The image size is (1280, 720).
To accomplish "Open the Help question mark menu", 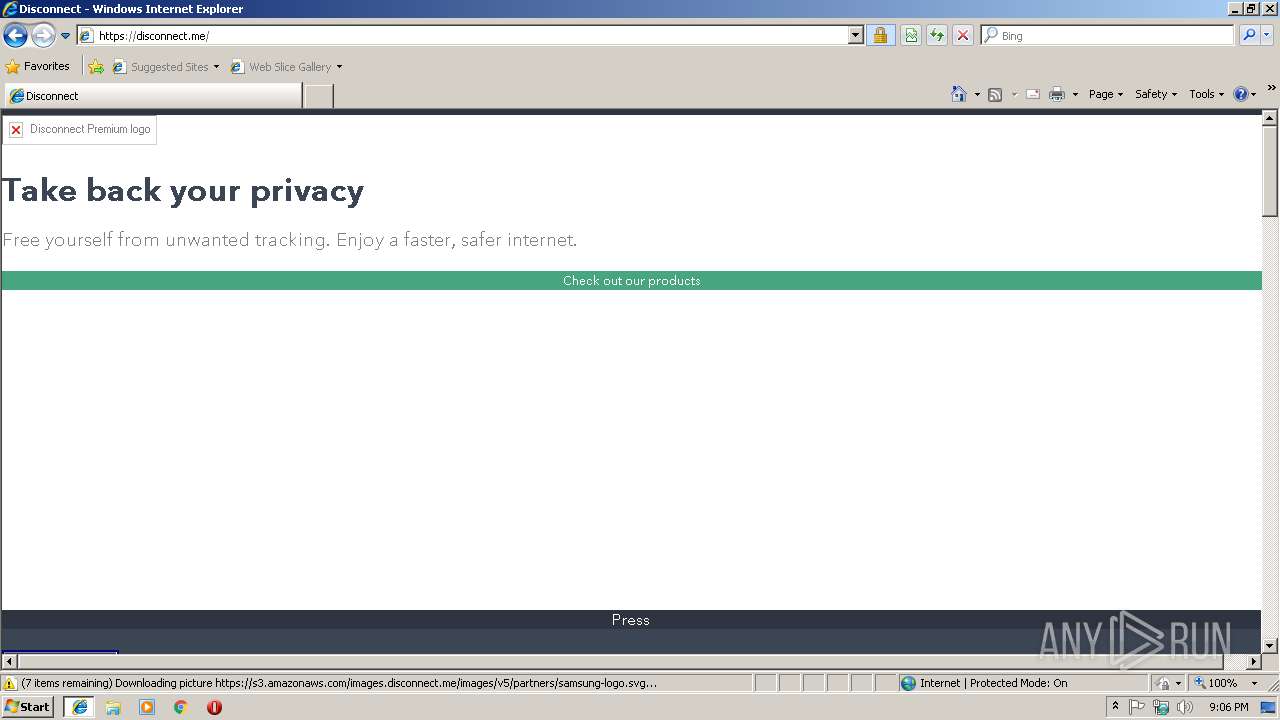I will 1245,94.
